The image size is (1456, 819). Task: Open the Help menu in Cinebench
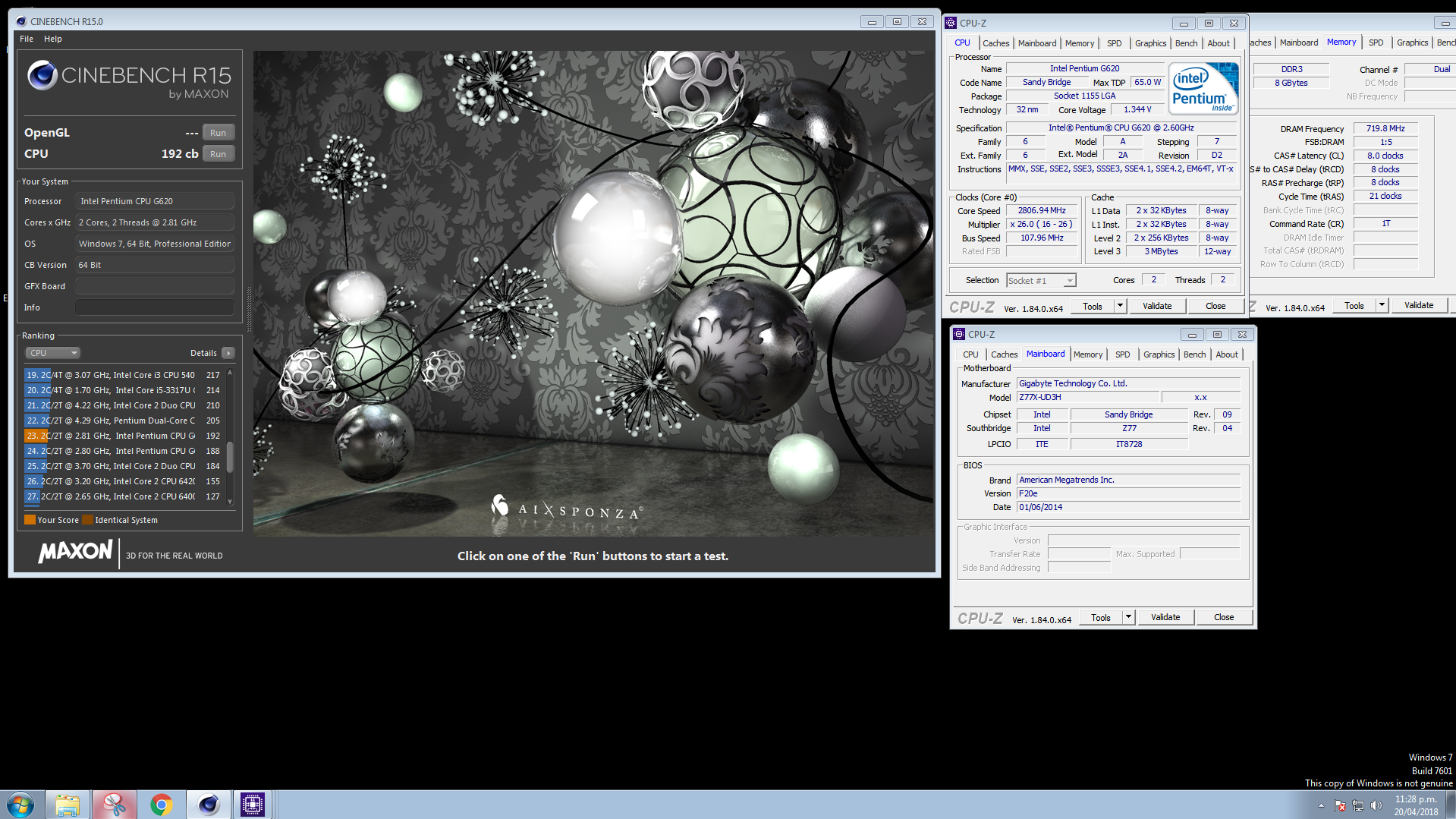(53, 39)
